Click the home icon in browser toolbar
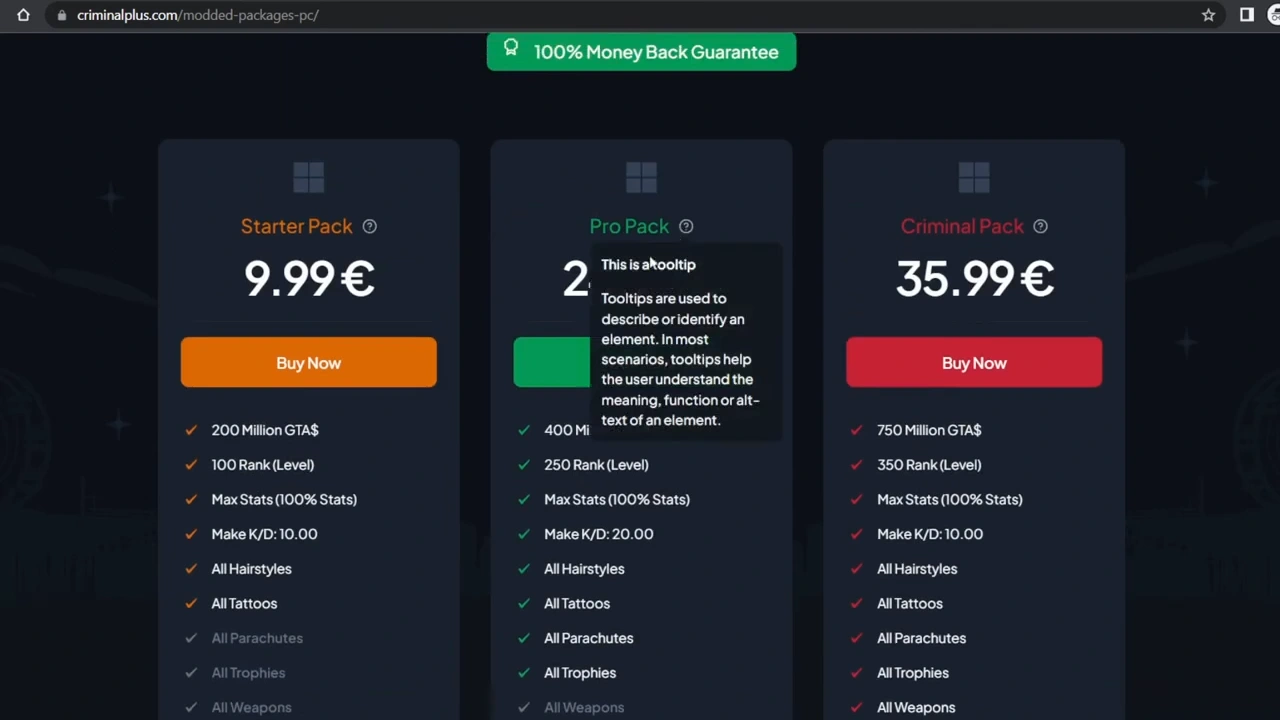1280x720 pixels. [23, 15]
